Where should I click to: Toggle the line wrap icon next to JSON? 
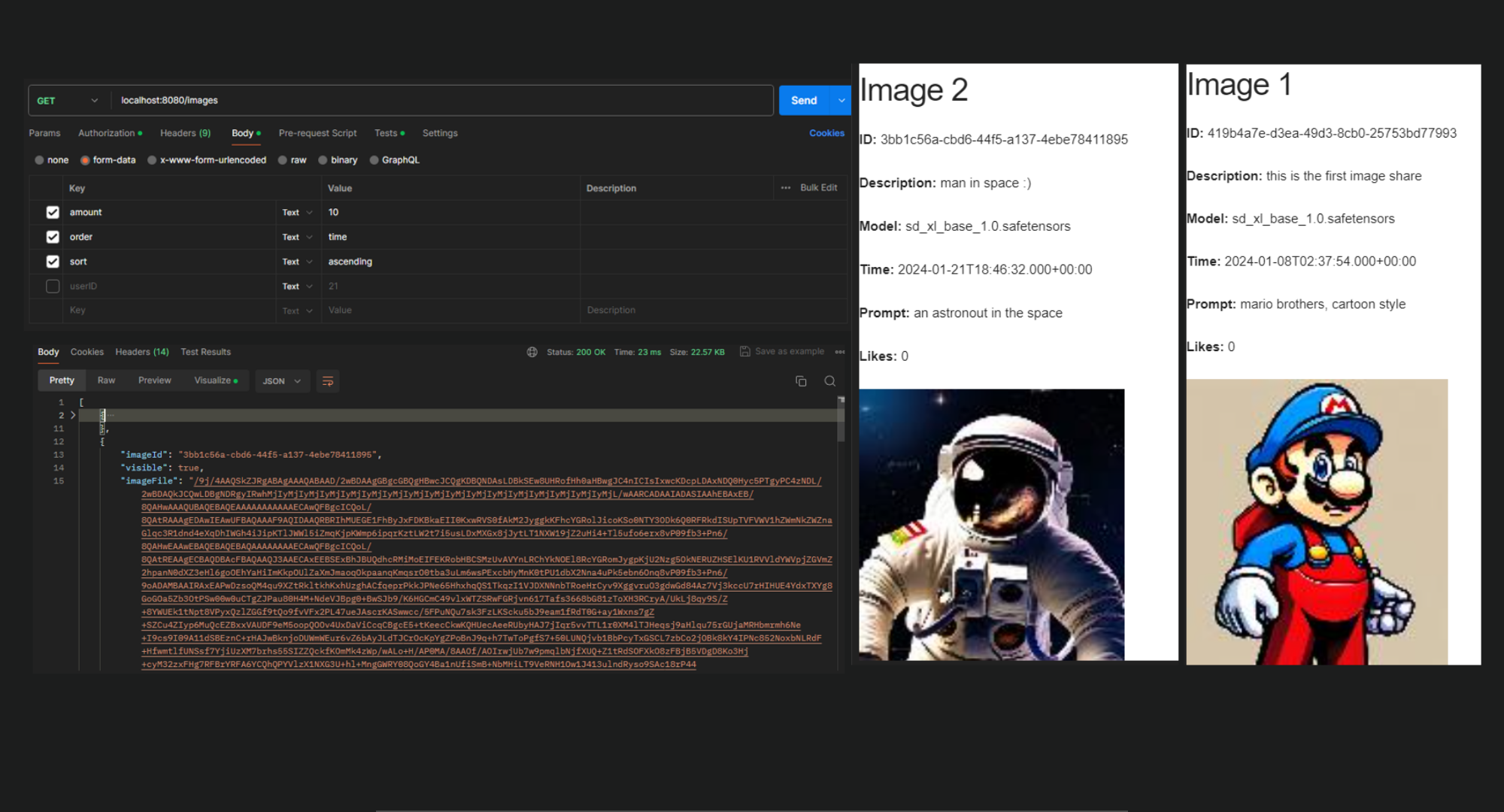pyautogui.click(x=327, y=381)
